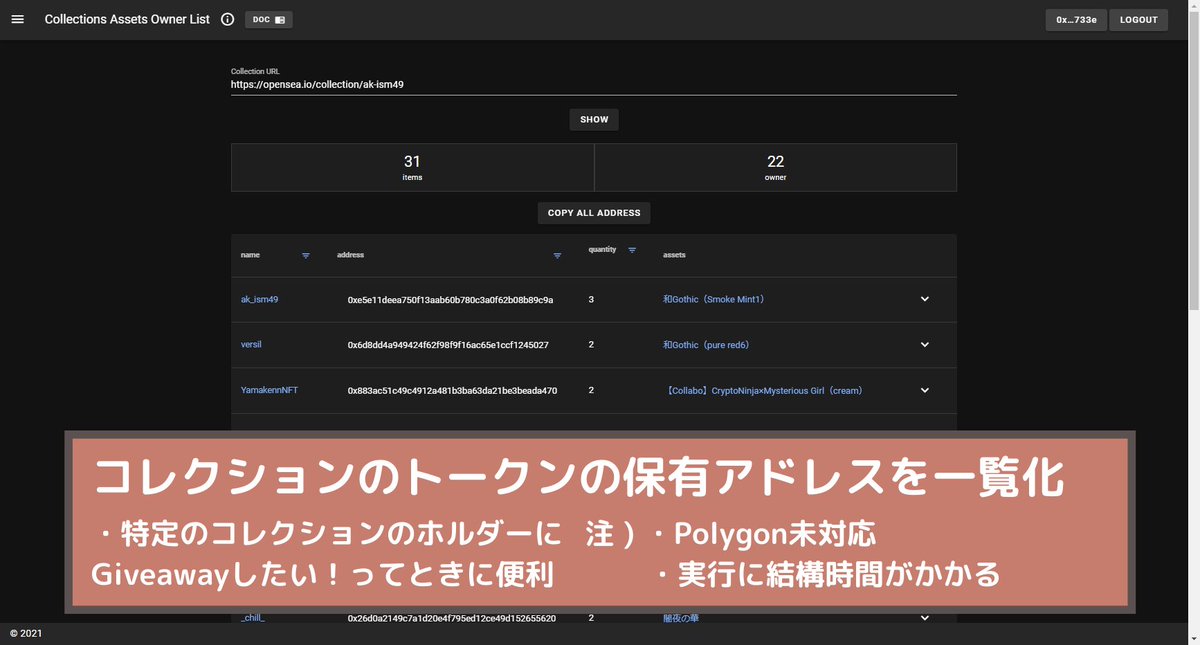Open the DOC documentation badge
Viewport: 1200px width, 645px height.
268,18
